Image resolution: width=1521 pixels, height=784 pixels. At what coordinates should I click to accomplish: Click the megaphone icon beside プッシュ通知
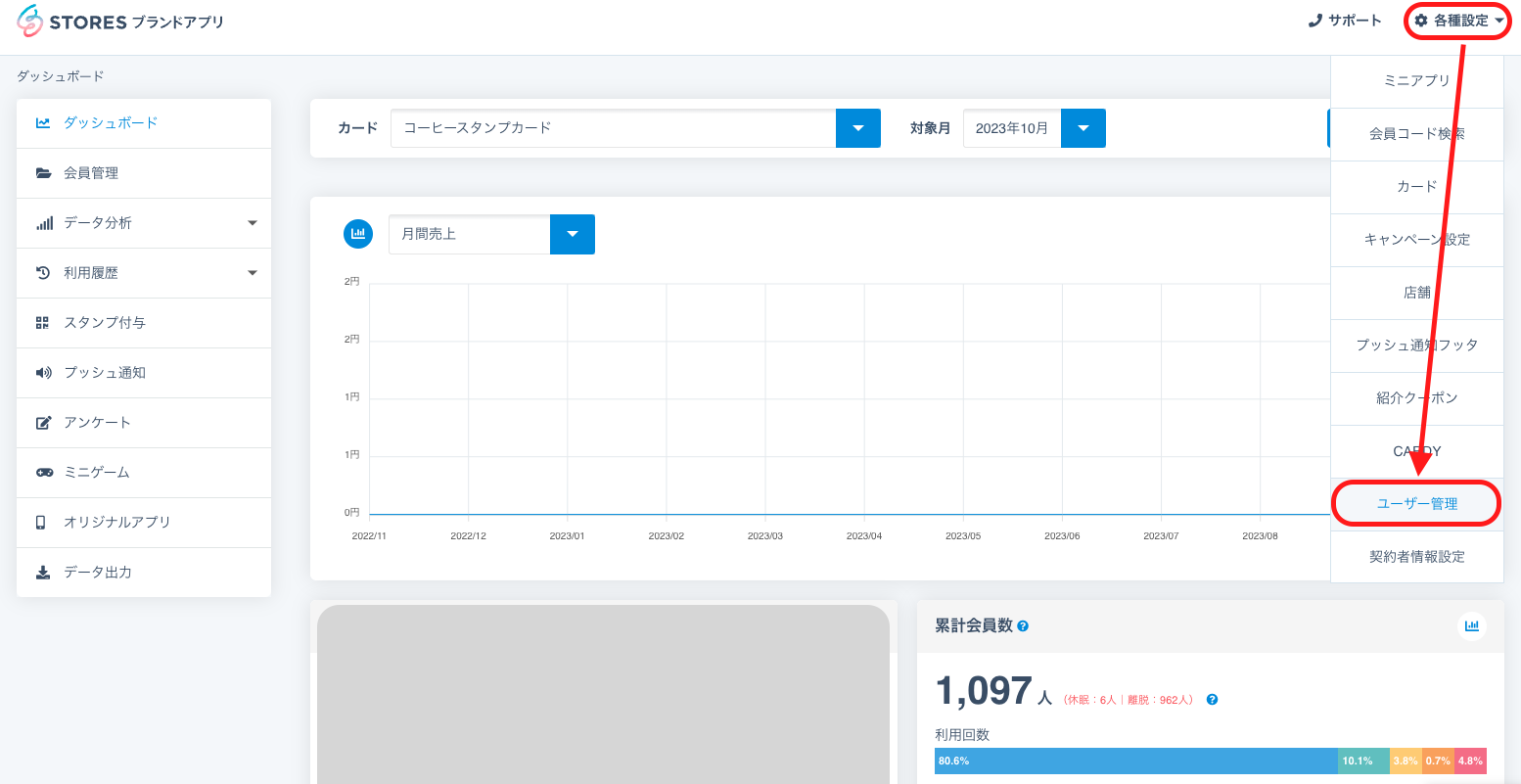[43, 373]
